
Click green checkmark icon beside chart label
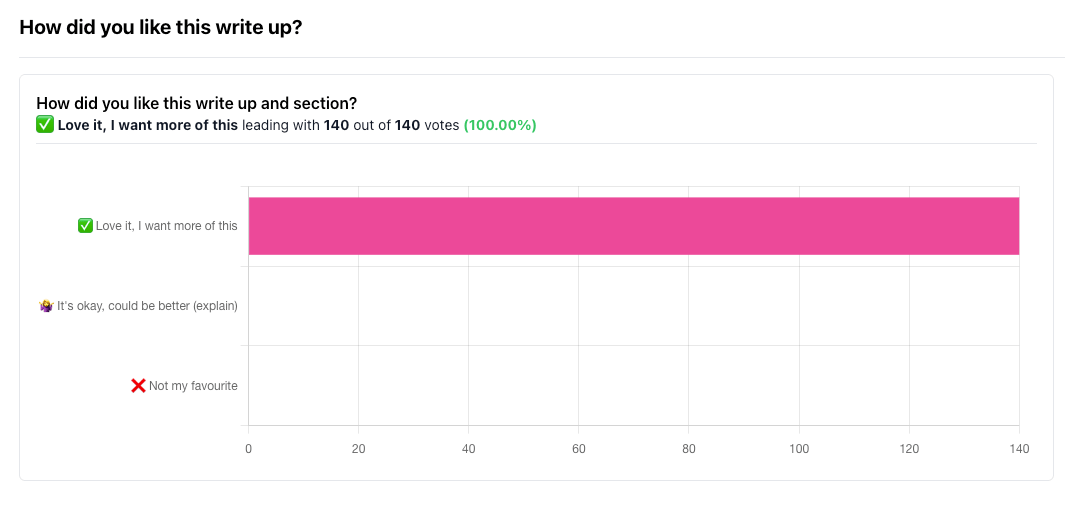(85, 226)
